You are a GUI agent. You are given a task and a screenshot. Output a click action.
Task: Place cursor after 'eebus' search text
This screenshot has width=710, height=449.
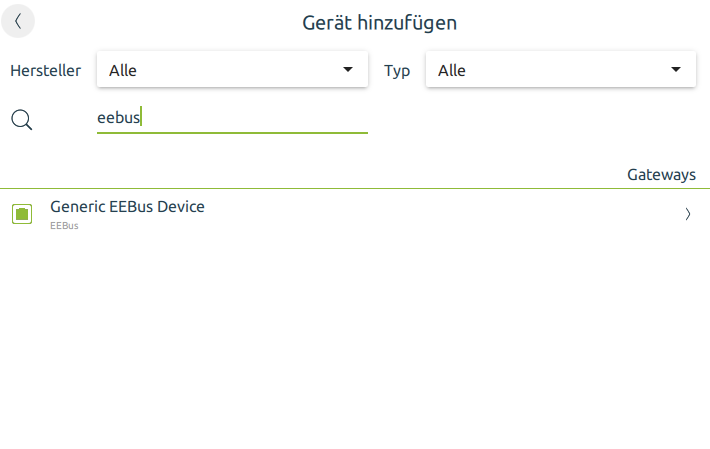(x=142, y=118)
